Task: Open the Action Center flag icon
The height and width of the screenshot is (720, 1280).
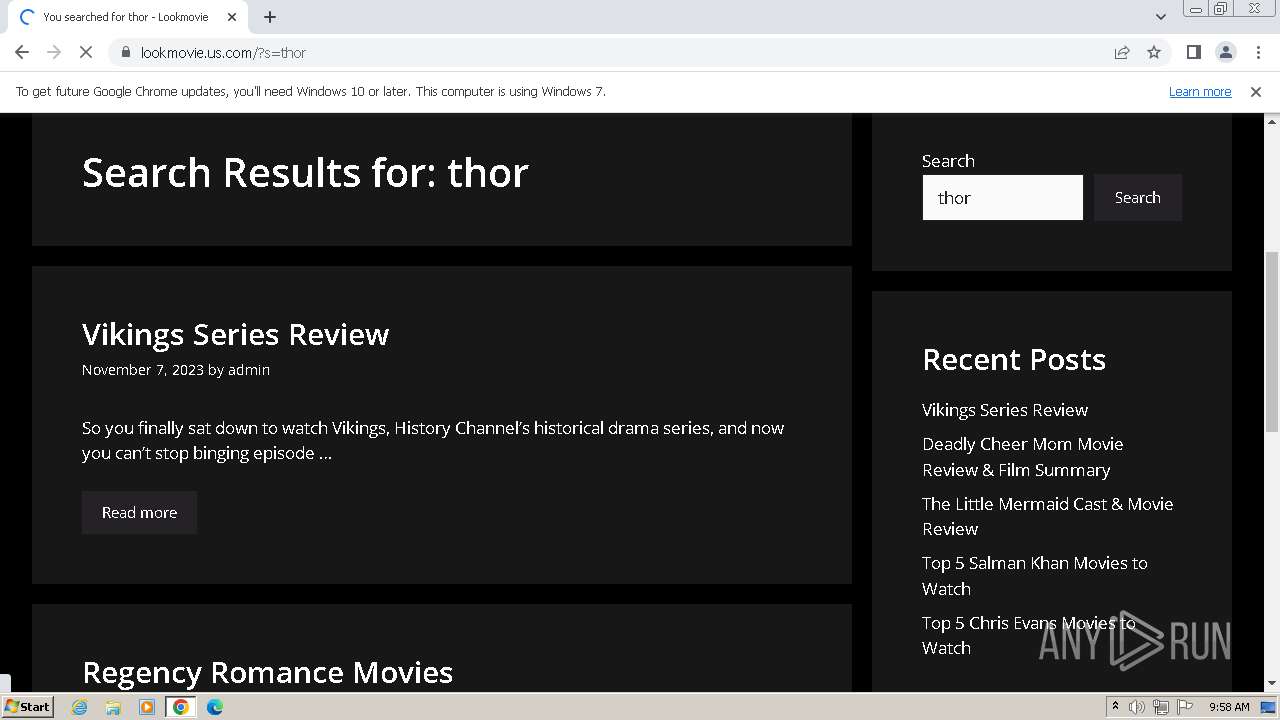Action: [x=1185, y=707]
